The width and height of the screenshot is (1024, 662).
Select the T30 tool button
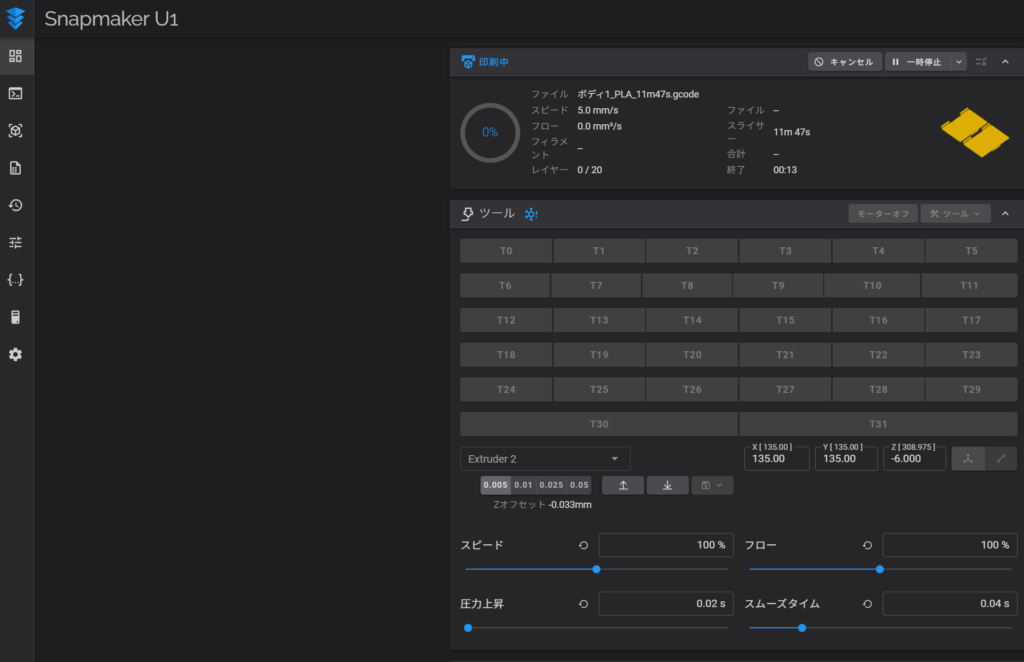pyautogui.click(x=598, y=424)
